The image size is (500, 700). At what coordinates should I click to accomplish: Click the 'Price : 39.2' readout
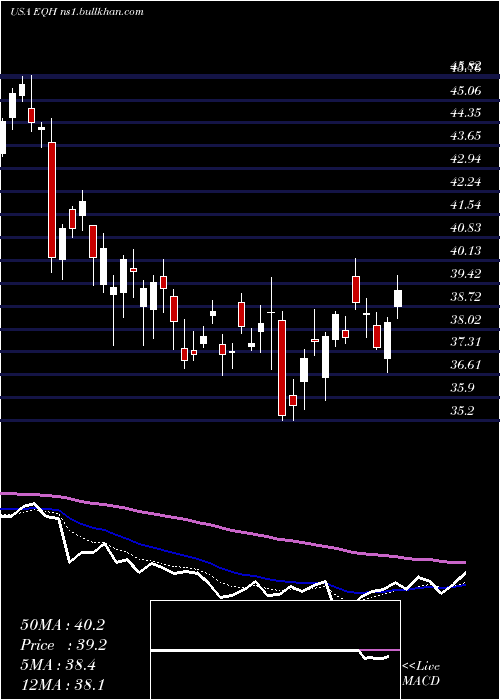tap(64, 645)
